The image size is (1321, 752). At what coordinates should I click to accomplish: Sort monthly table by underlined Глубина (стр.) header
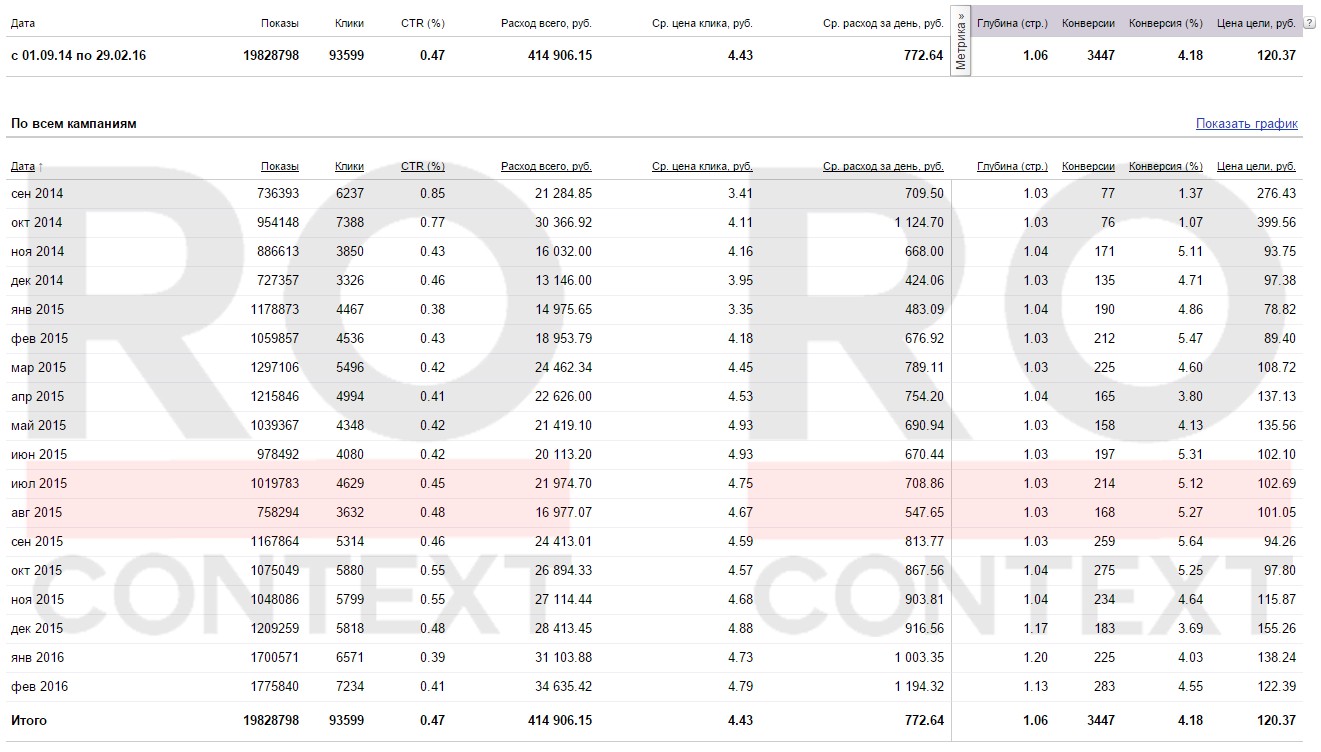(1012, 167)
